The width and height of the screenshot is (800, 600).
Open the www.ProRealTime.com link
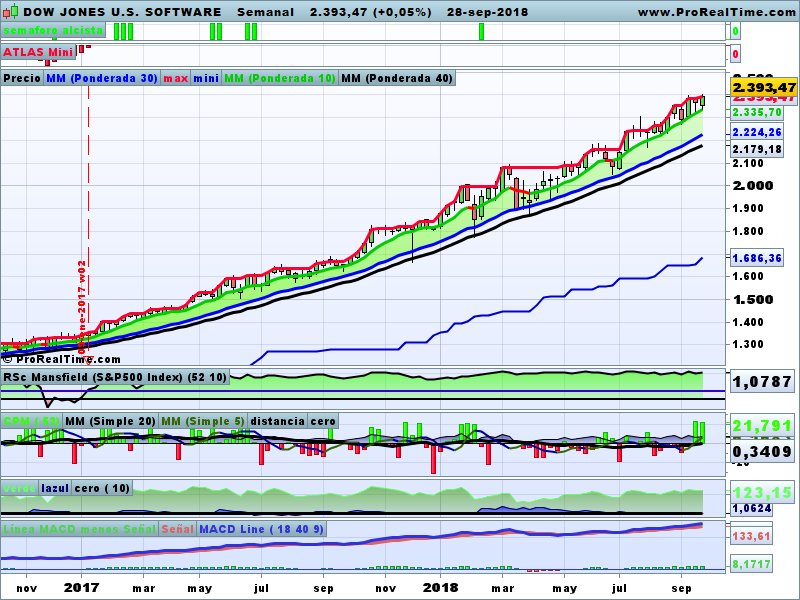718,12
